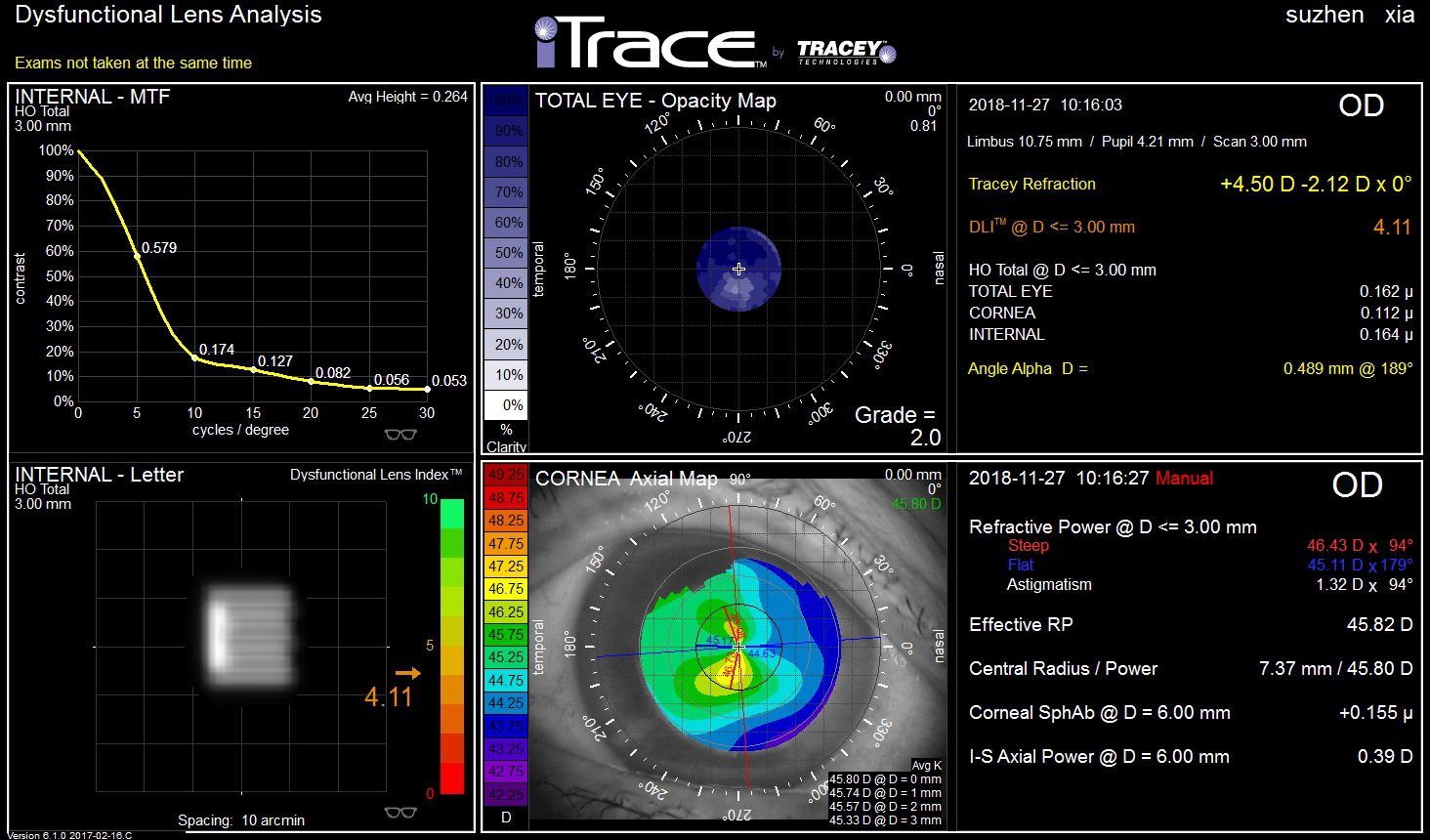Pick the 45.25 green swatch on cornea scale

[x=506, y=657]
